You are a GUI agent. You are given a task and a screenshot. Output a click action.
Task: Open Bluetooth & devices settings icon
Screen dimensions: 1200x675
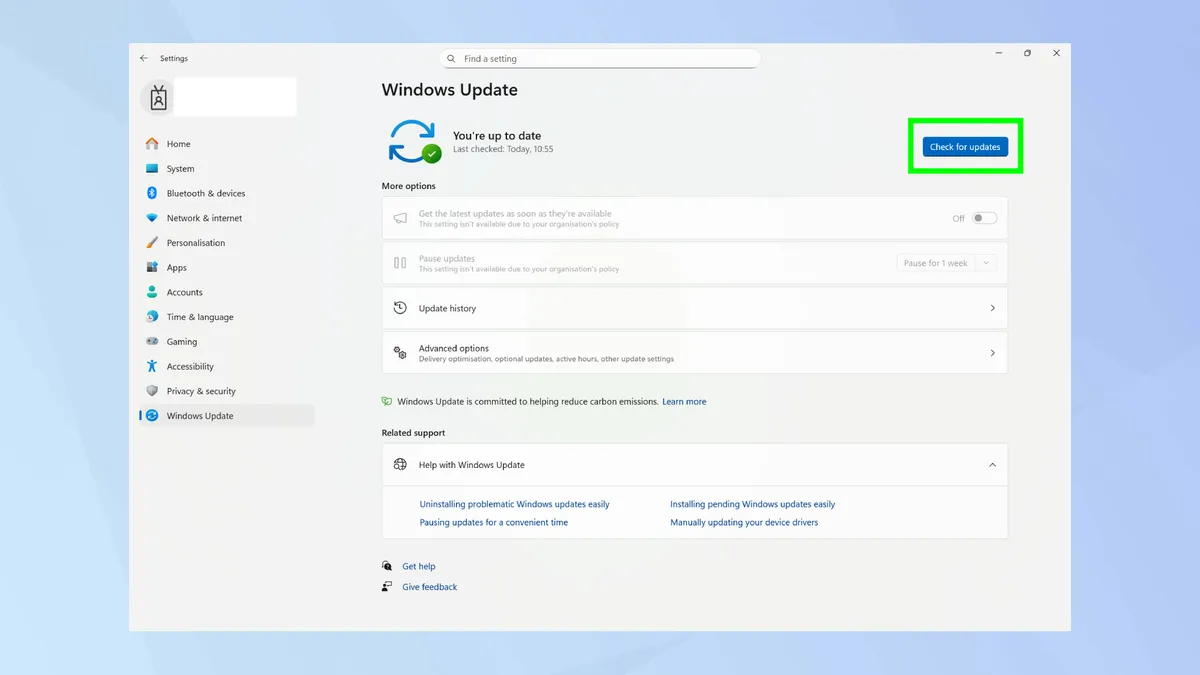[x=152, y=193]
